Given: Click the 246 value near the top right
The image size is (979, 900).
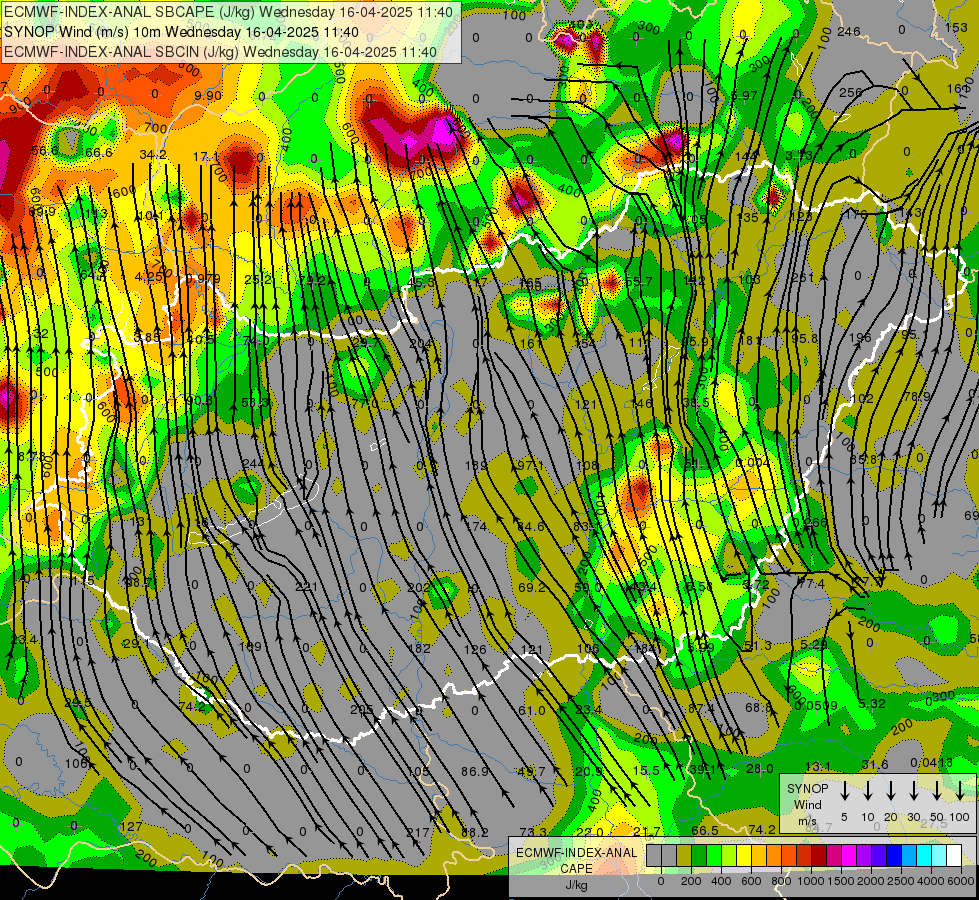Looking at the screenshot, I should pyautogui.click(x=849, y=32).
